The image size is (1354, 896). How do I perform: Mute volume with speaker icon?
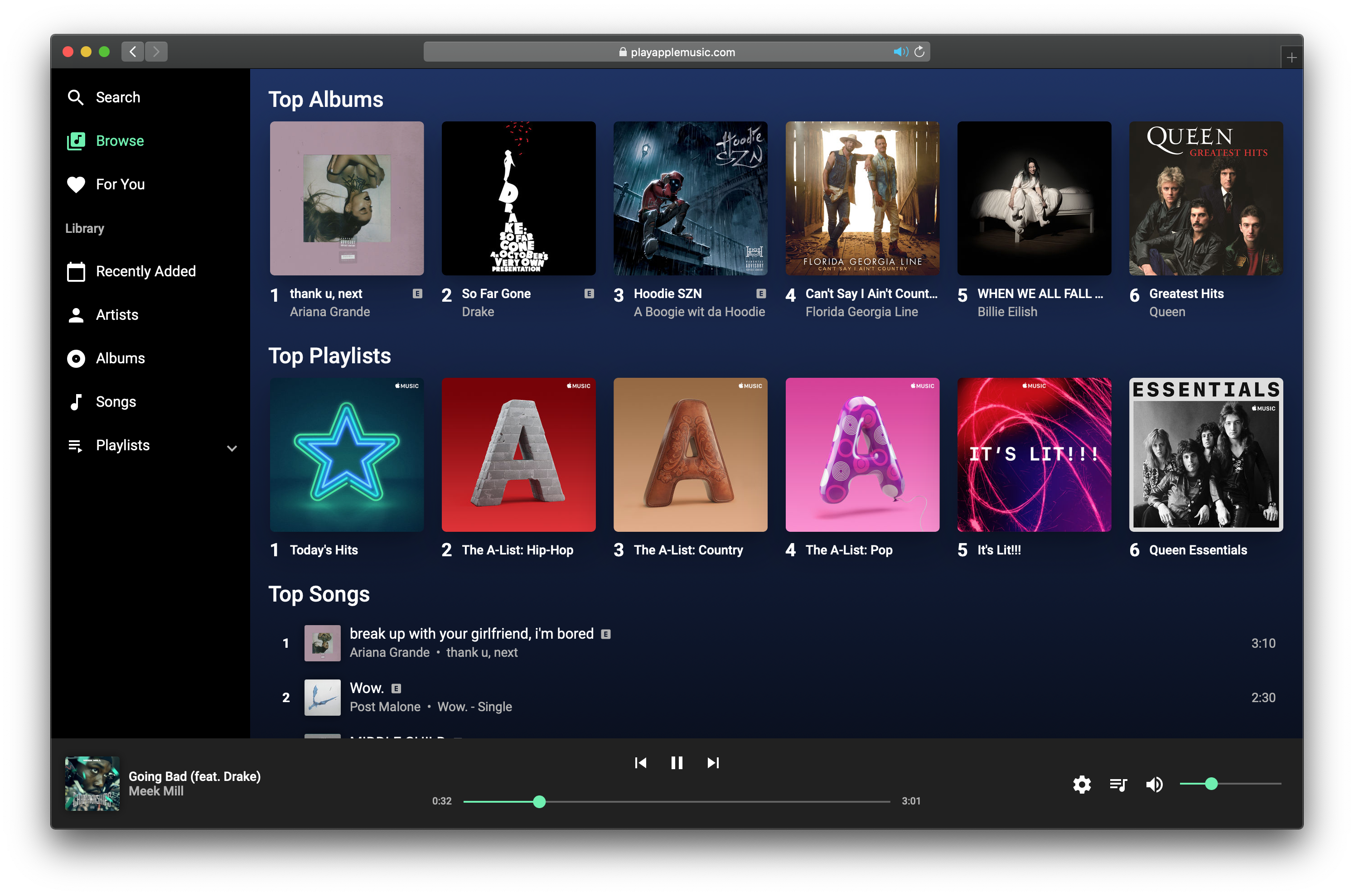tap(1154, 785)
